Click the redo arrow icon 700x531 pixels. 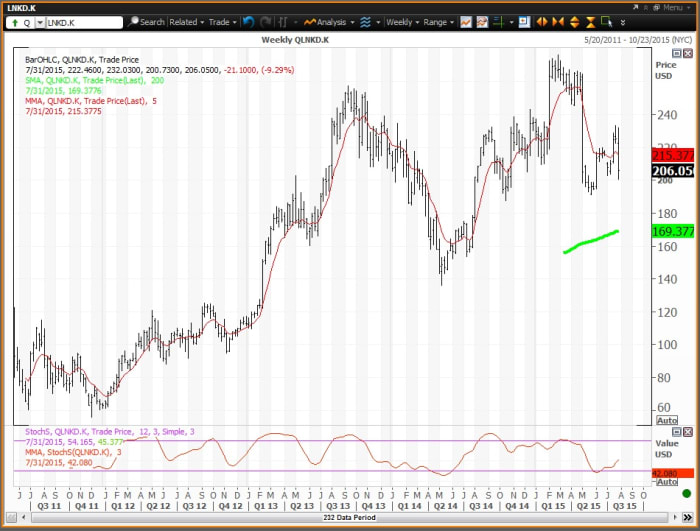(265, 21)
